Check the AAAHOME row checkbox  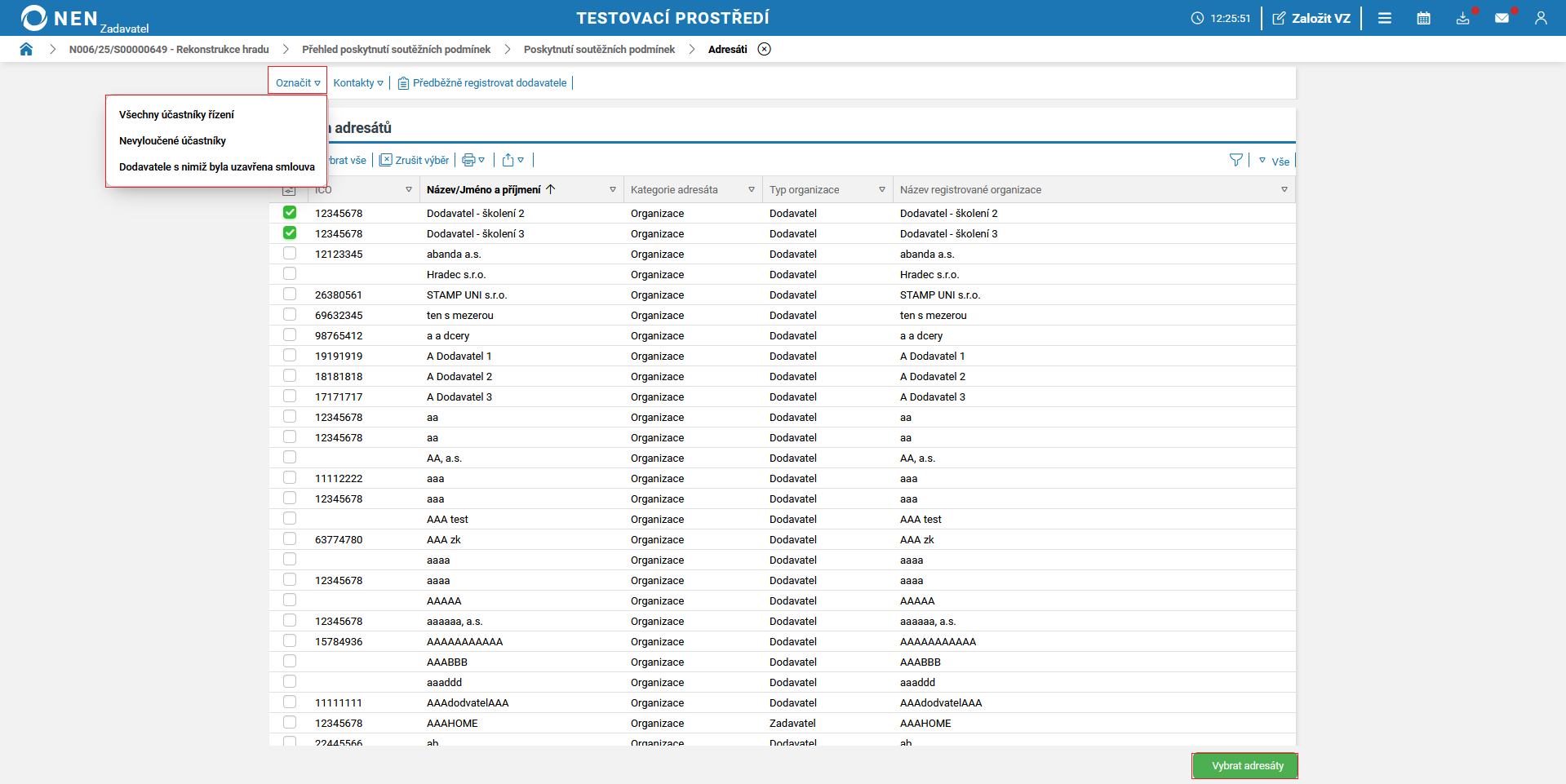tap(290, 722)
